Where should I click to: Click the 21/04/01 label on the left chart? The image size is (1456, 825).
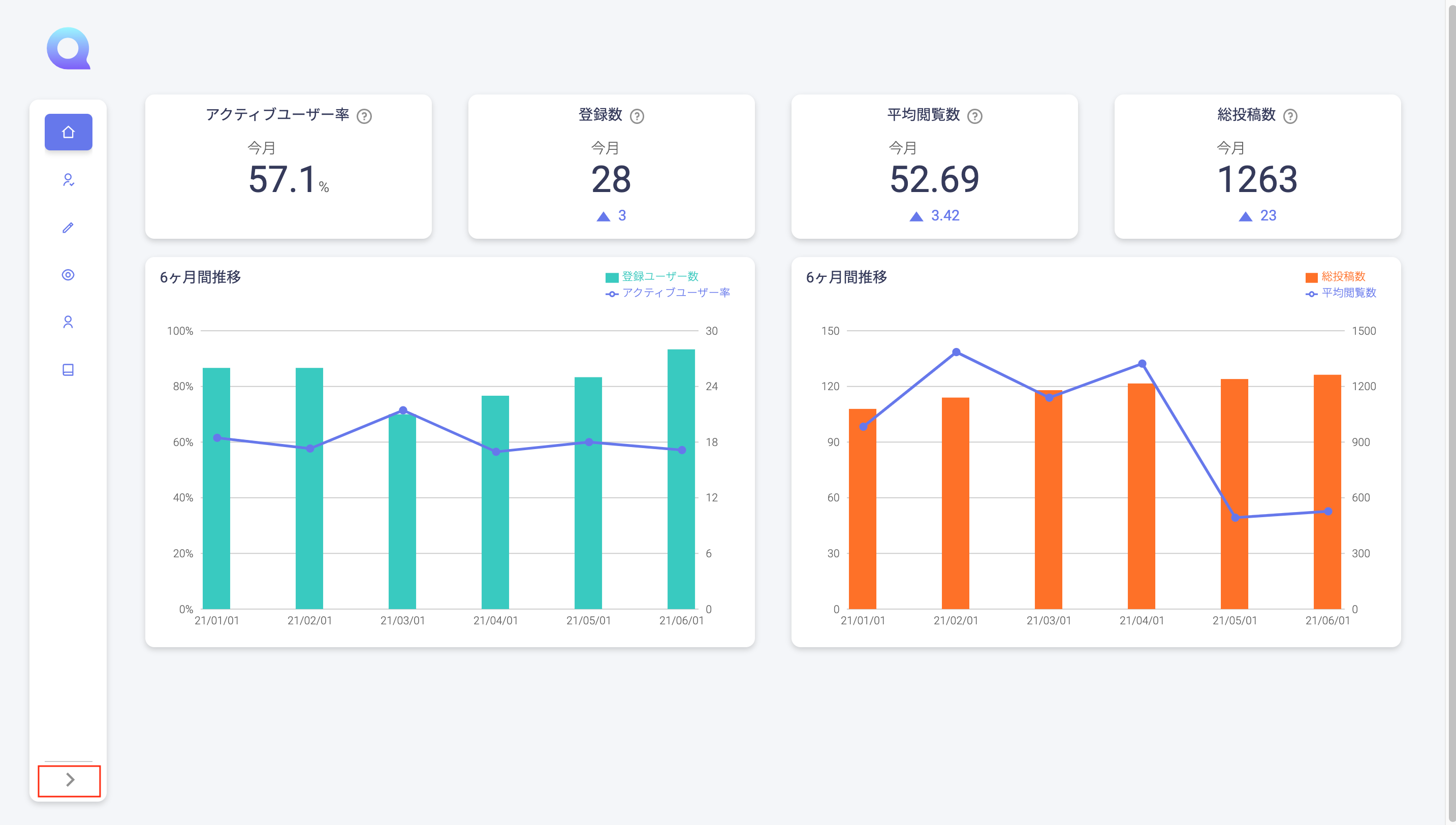[496, 620]
